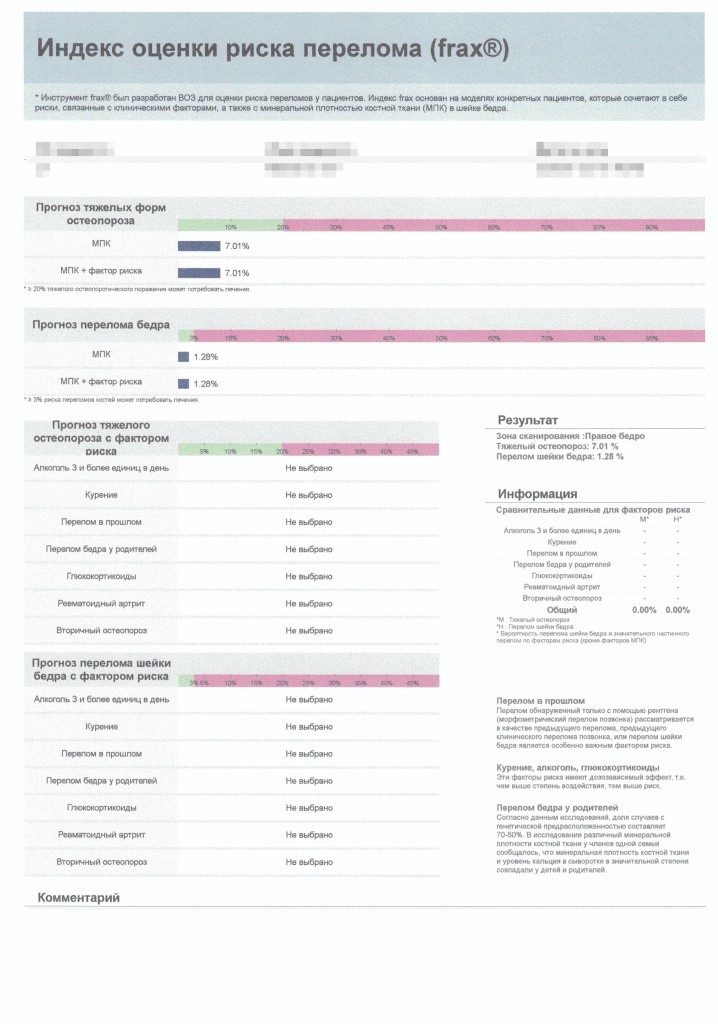
Task: Click the green zone of osteoporosis scale
Action: 230,225
